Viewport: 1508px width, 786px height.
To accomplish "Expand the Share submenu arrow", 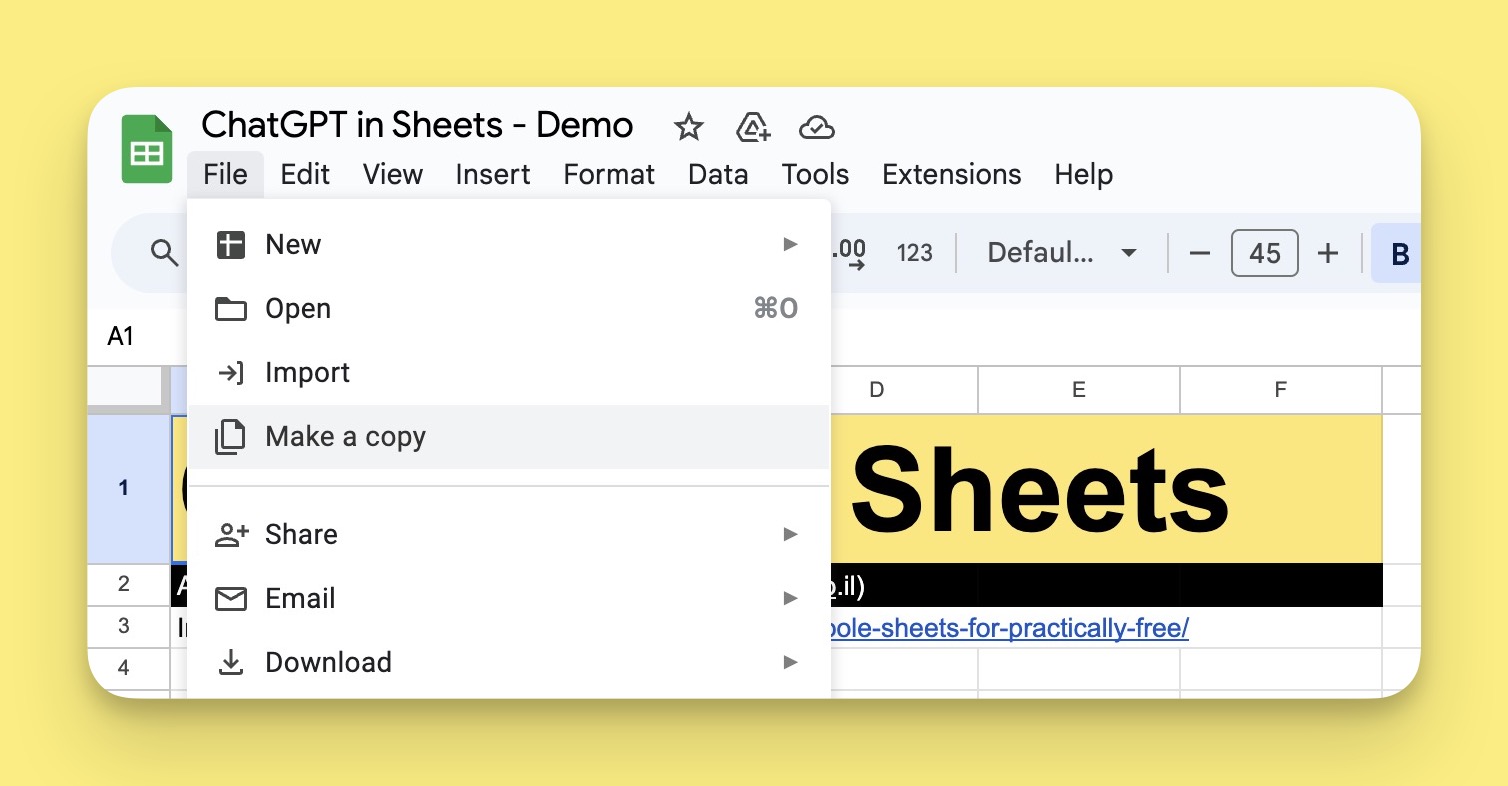I will (x=790, y=534).
